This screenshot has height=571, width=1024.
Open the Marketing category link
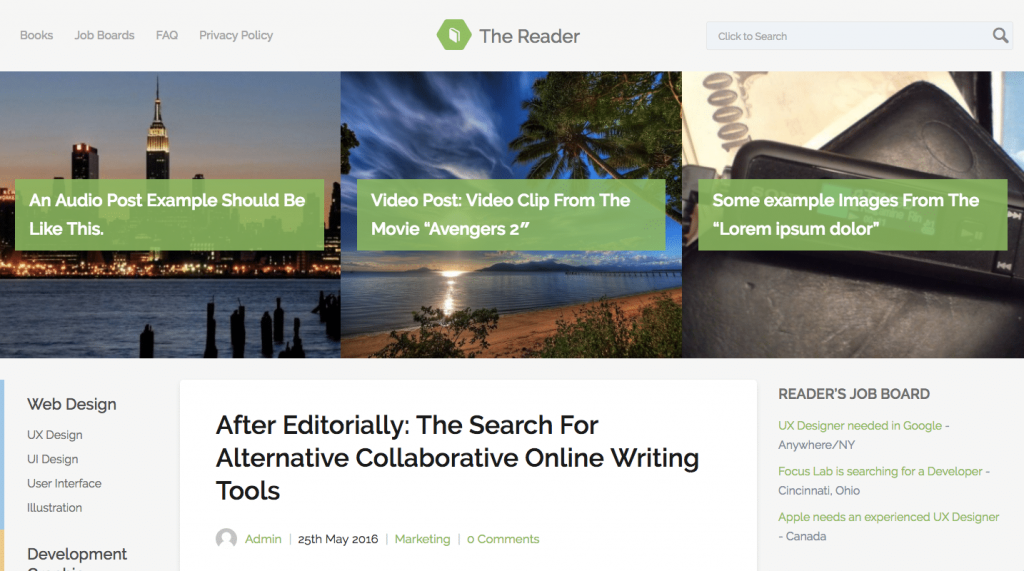pos(423,539)
